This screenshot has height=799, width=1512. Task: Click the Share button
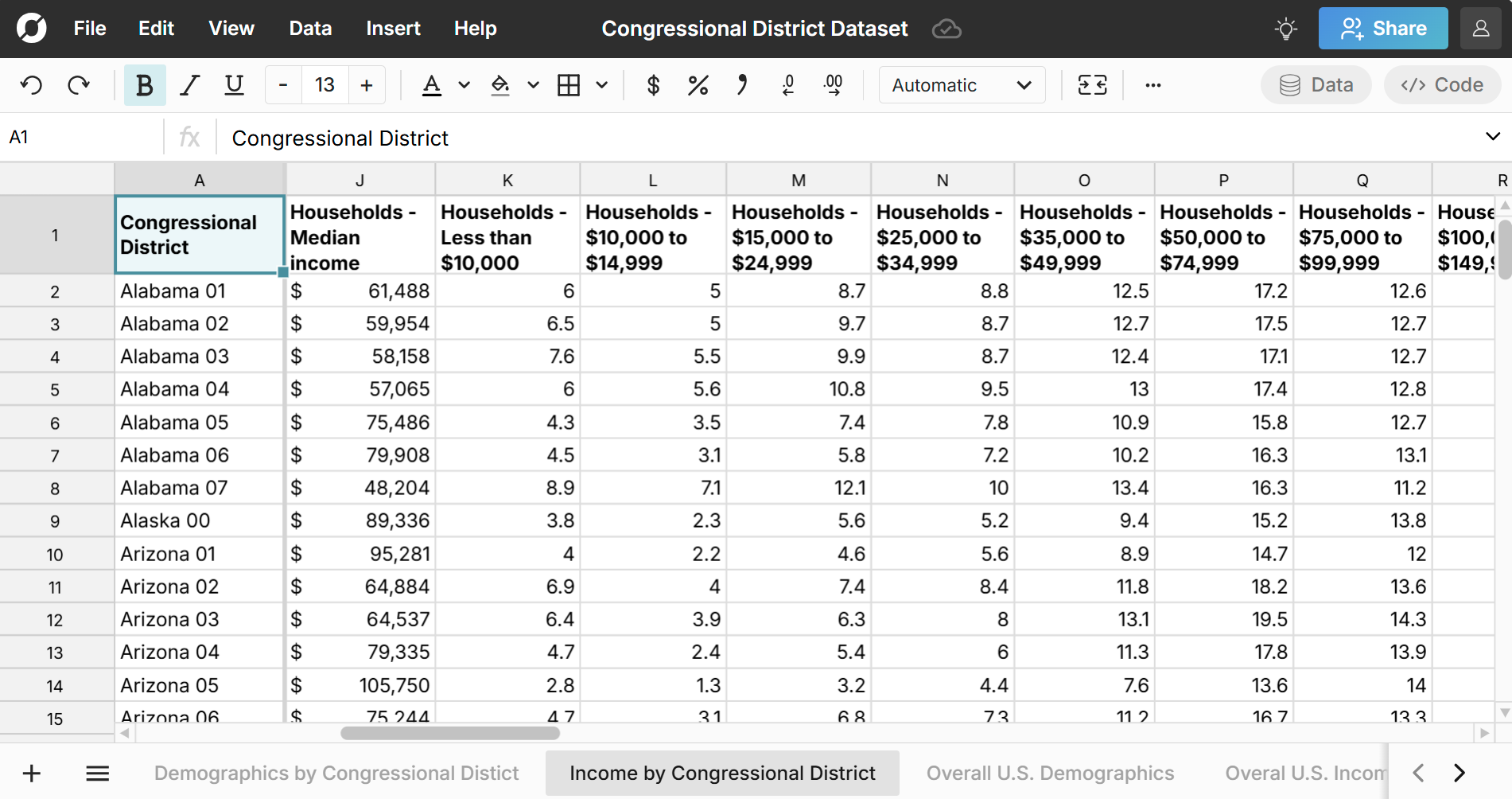click(1383, 28)
